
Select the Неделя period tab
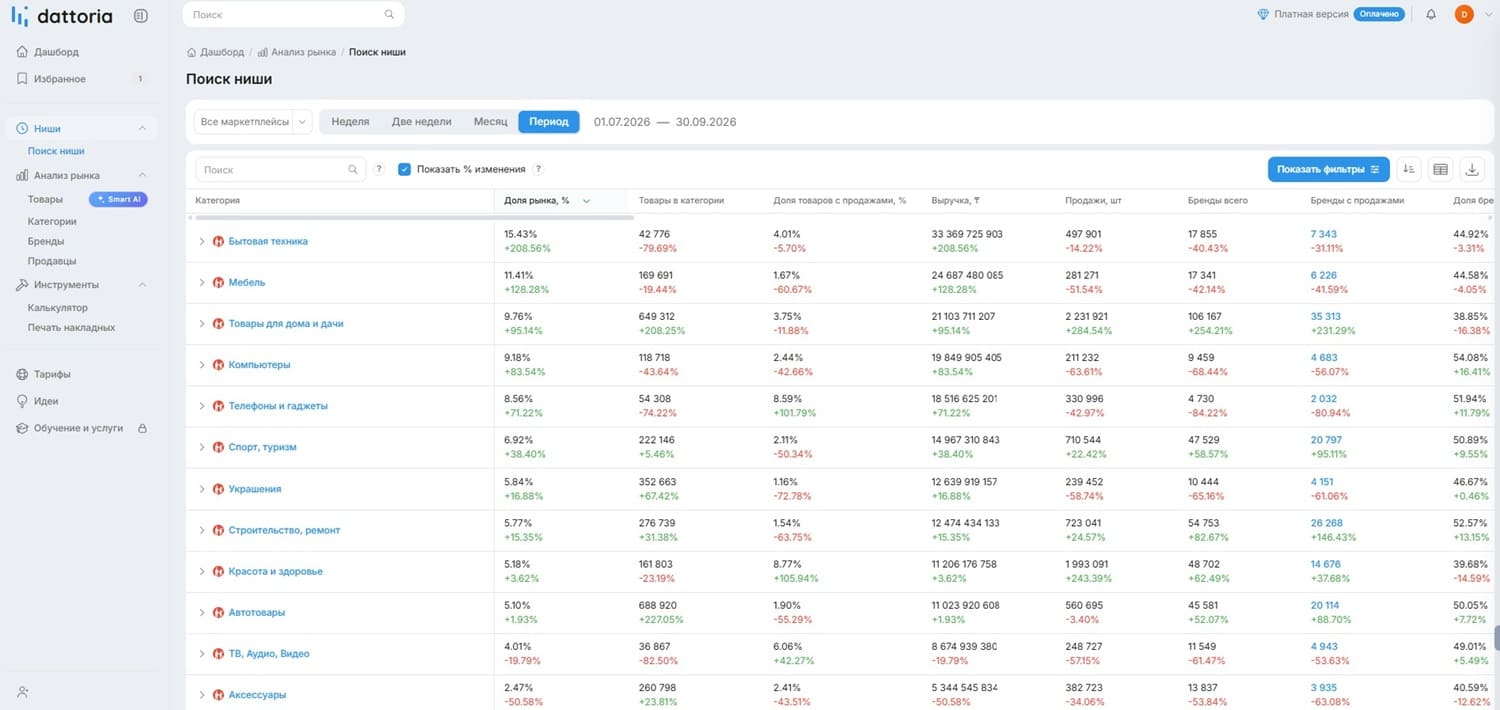(x=350, y=122)
